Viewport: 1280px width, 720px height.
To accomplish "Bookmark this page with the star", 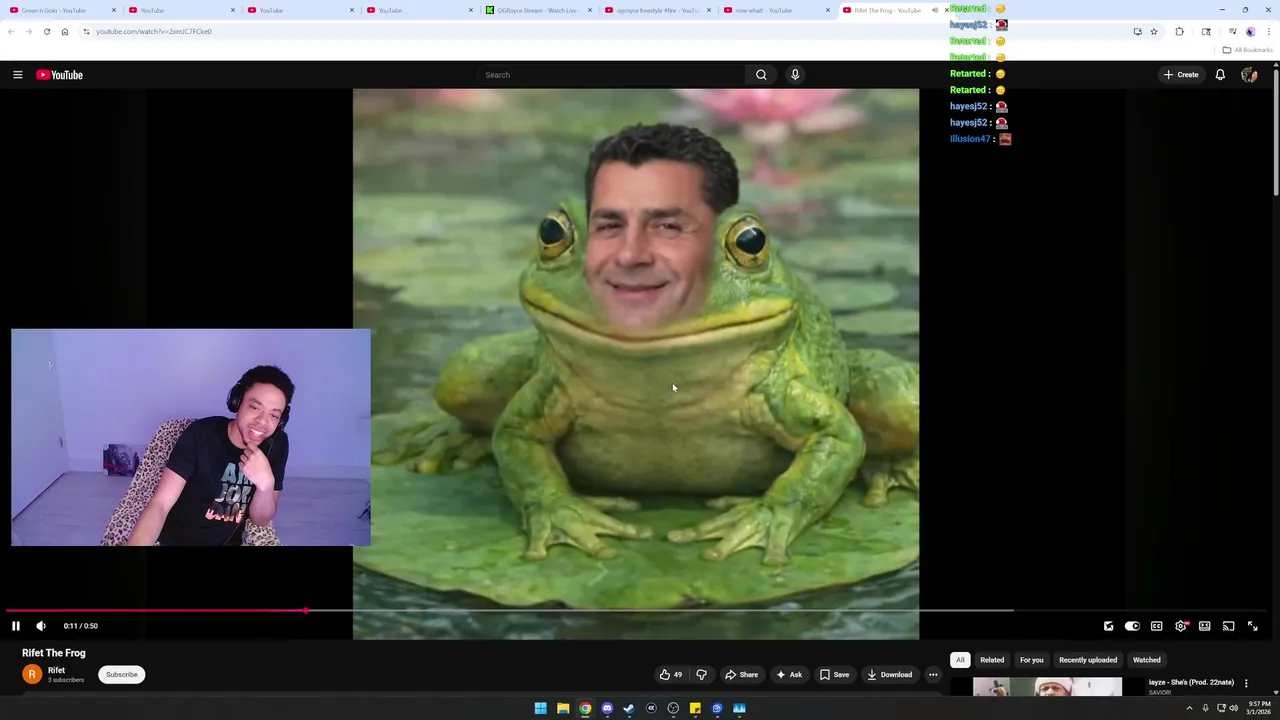I will click(1153, 32).
